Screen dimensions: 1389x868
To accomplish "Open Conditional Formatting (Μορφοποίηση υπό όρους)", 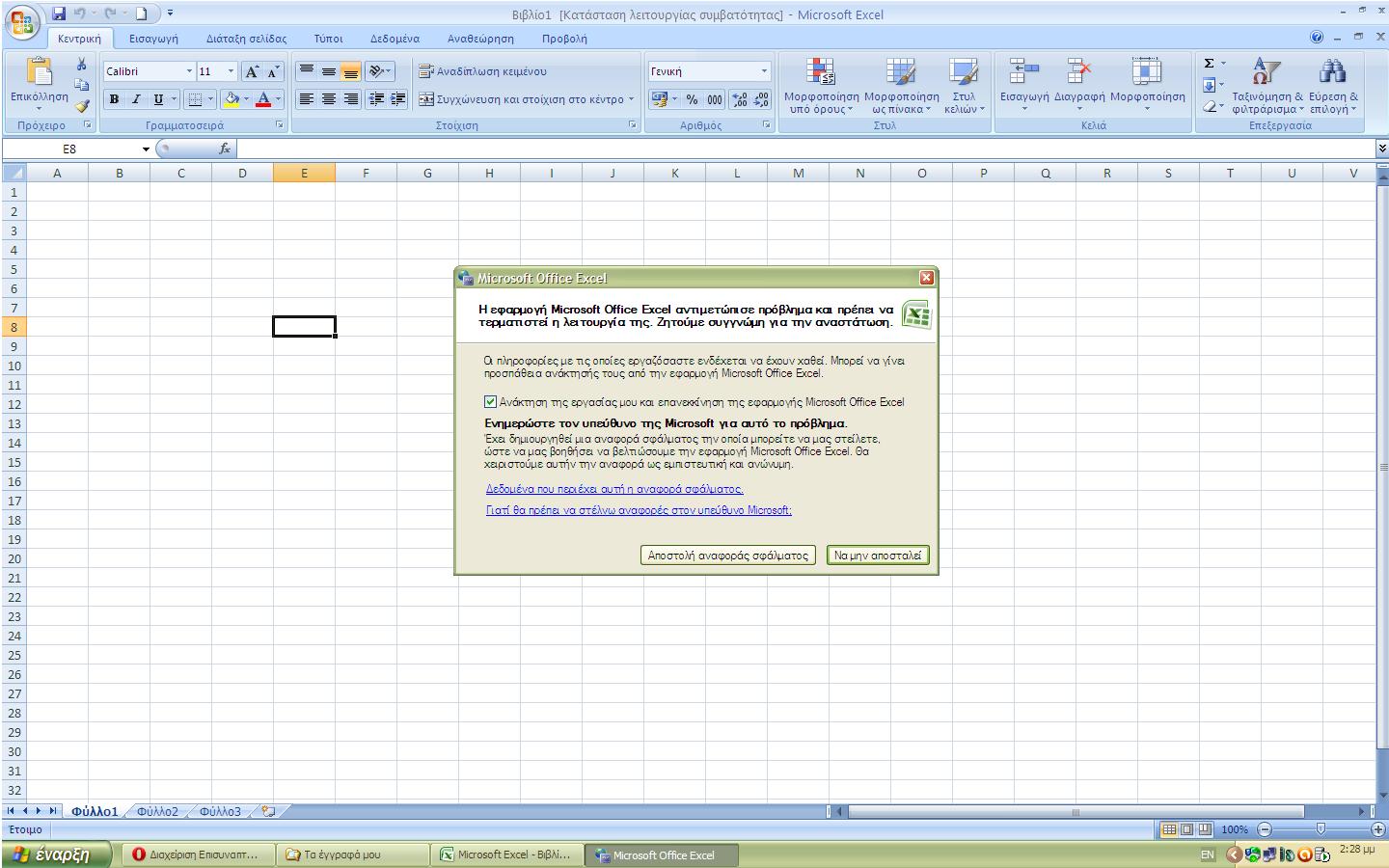I will point(821,86).
